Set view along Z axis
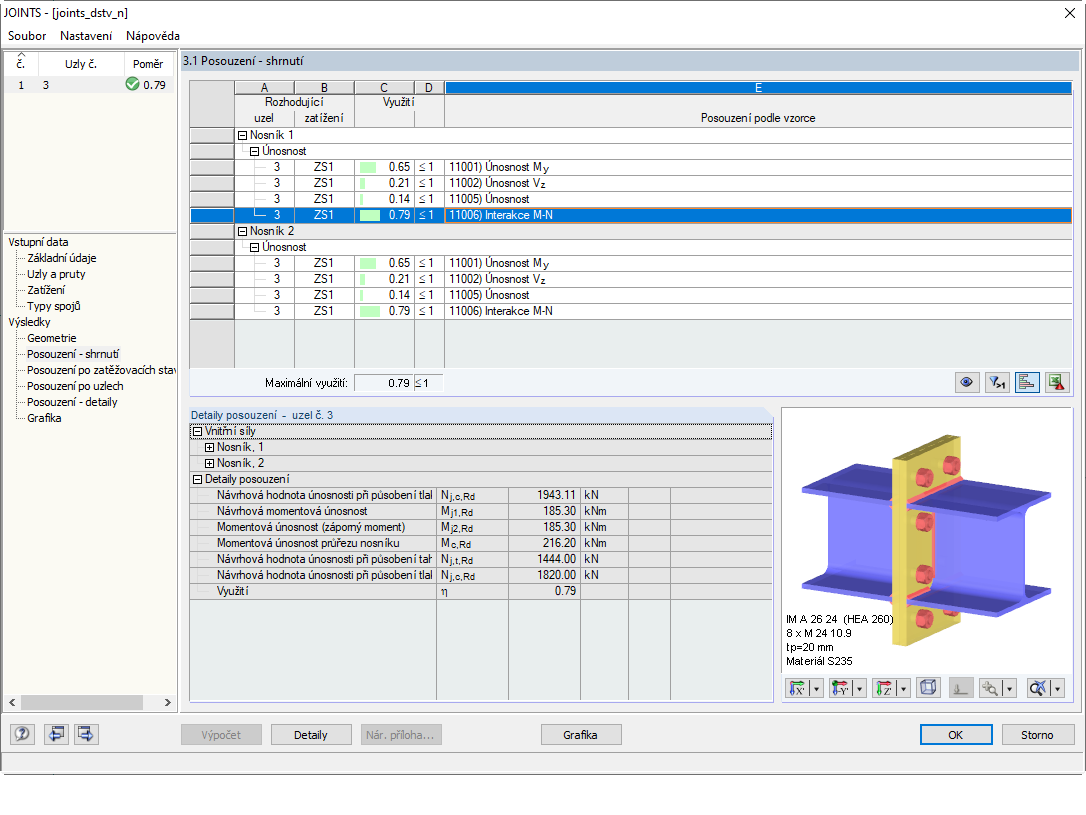Viewport: 1086px width, 815px height. (x=884, y=688)
